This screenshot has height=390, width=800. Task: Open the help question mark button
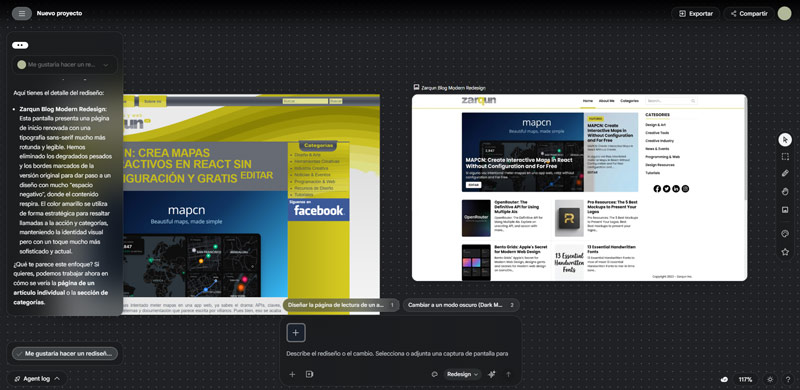(788, 379)
